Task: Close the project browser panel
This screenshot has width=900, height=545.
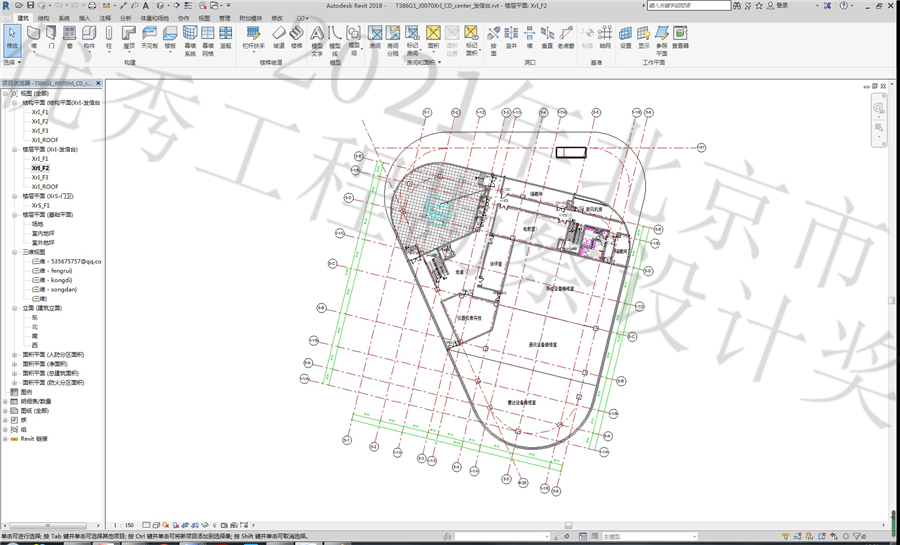Action: coord(98,83)
